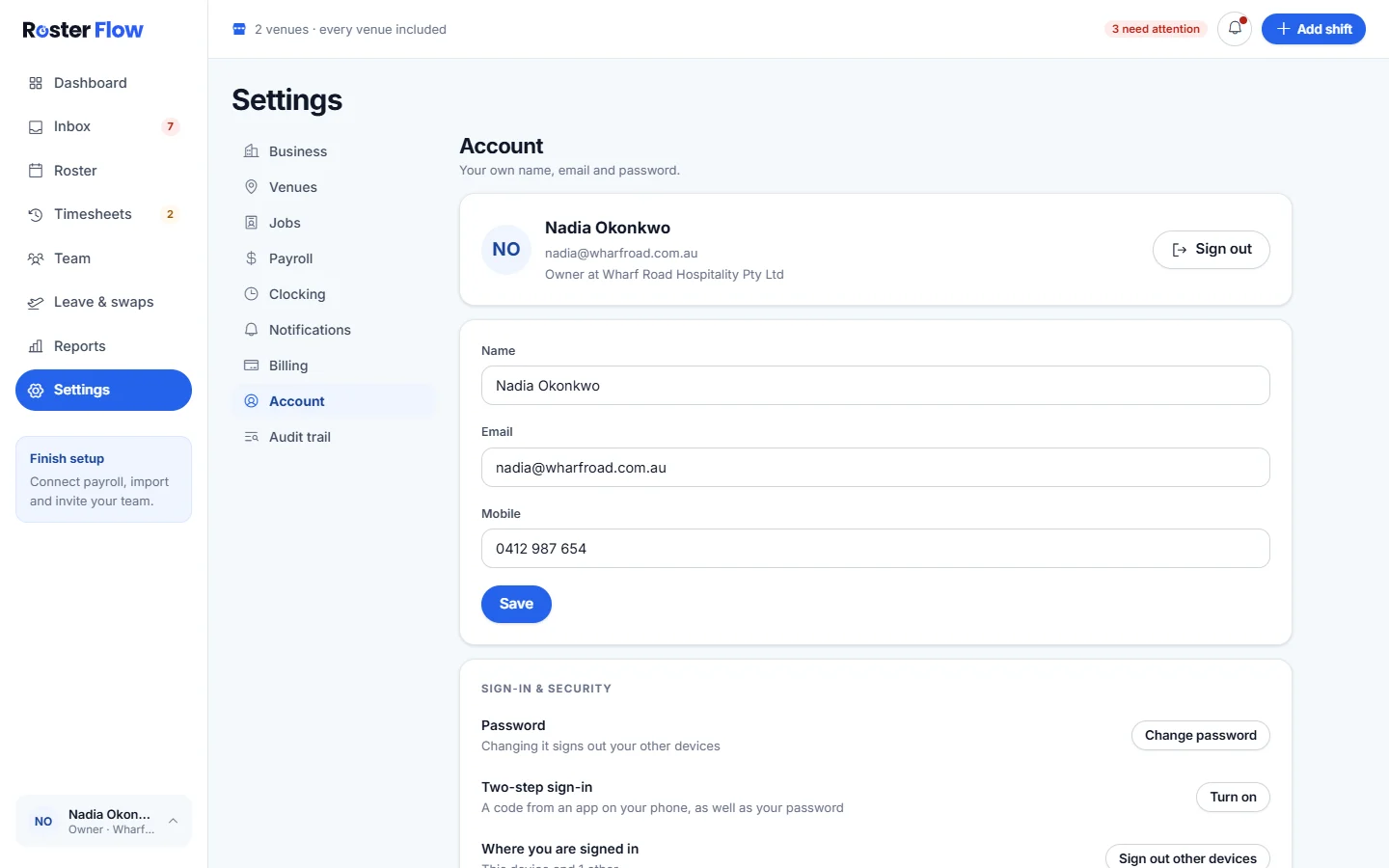Click Sign out other devices

[x=1187, y=857]
